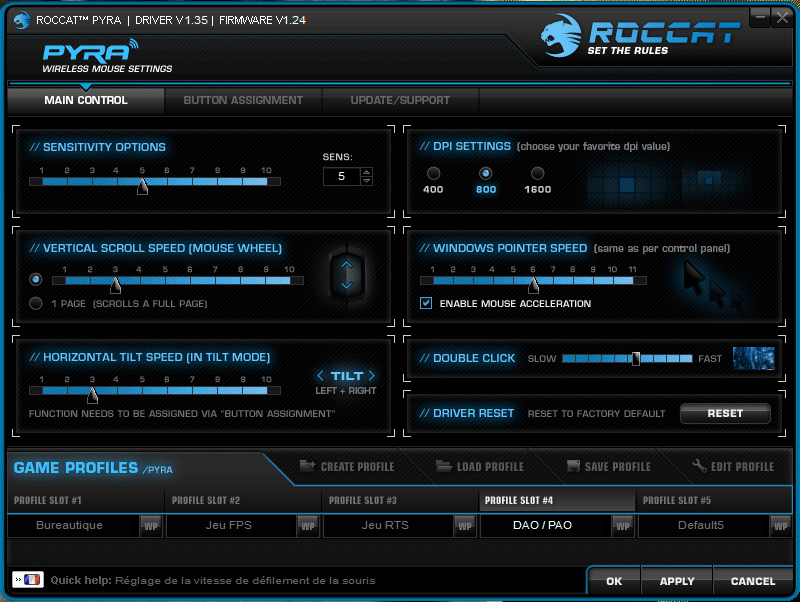The image size is (800, 602).
Task: Choose the 1600 DPI setting
Action: [537, 174]
